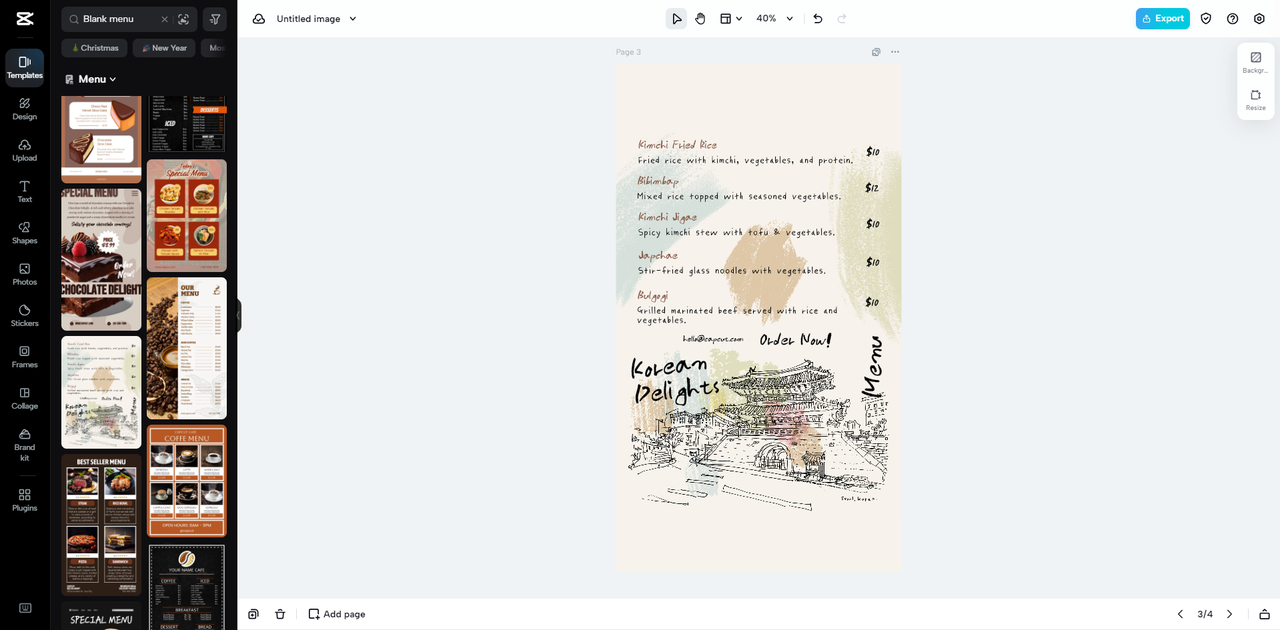
Task: Duplicate page icon in bottom bar
Action: [254, 614]
